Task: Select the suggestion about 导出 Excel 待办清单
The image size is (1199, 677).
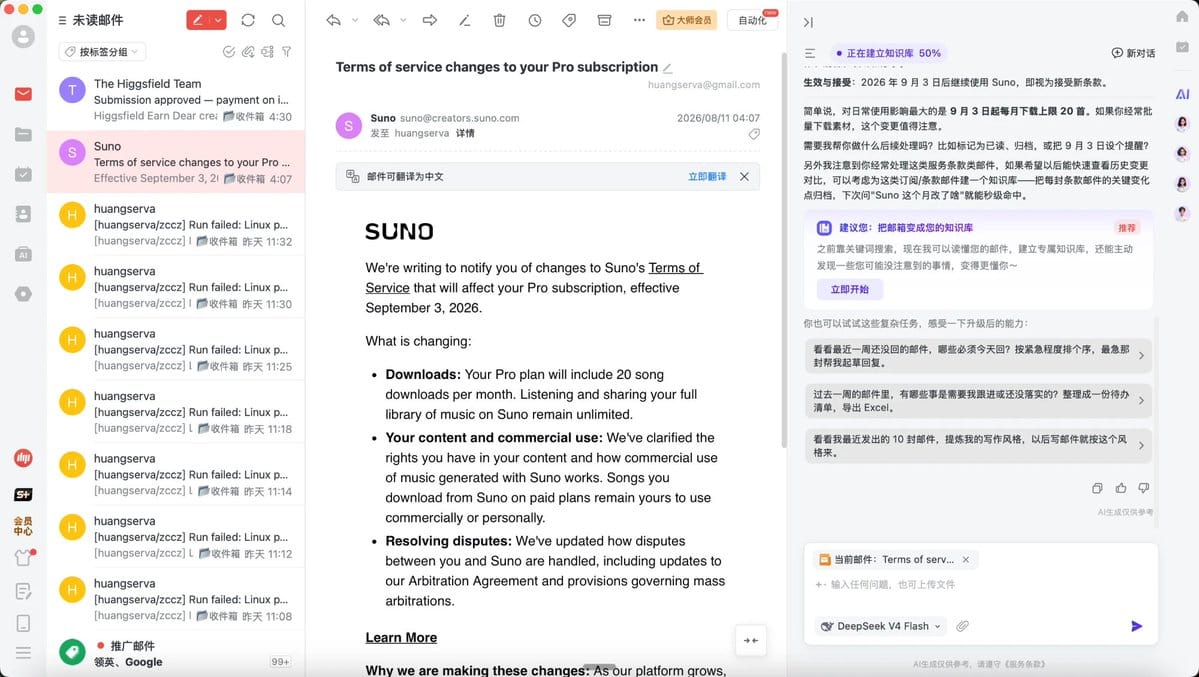Action: pos(978,401)
